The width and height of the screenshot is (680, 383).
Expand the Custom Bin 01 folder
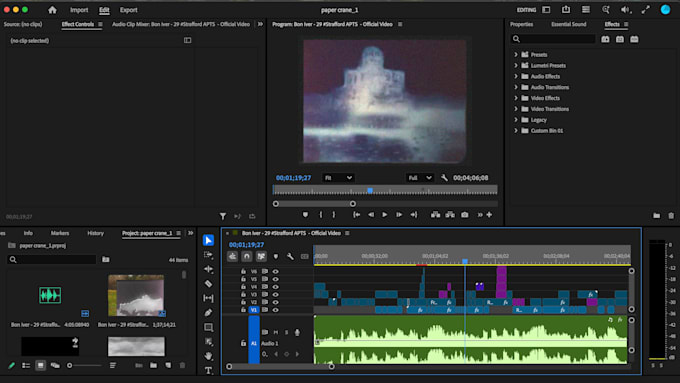(516, 131)
